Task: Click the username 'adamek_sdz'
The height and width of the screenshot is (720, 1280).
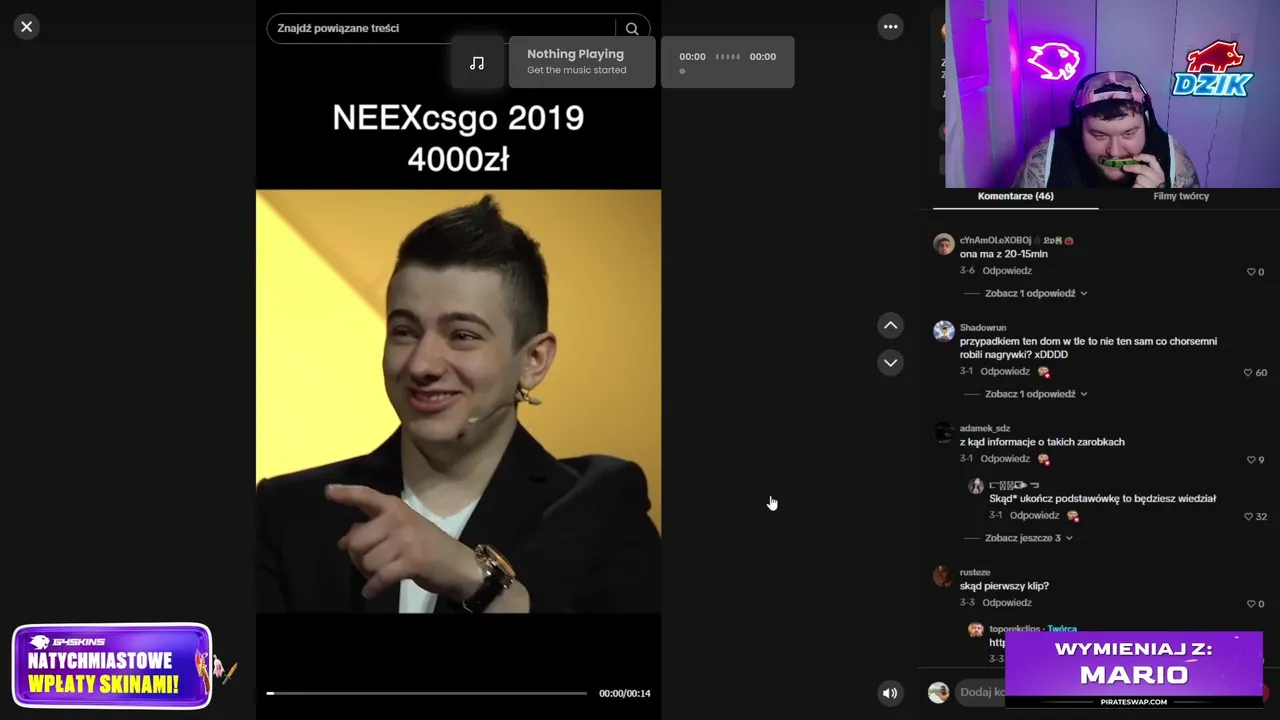Action: 985,428
